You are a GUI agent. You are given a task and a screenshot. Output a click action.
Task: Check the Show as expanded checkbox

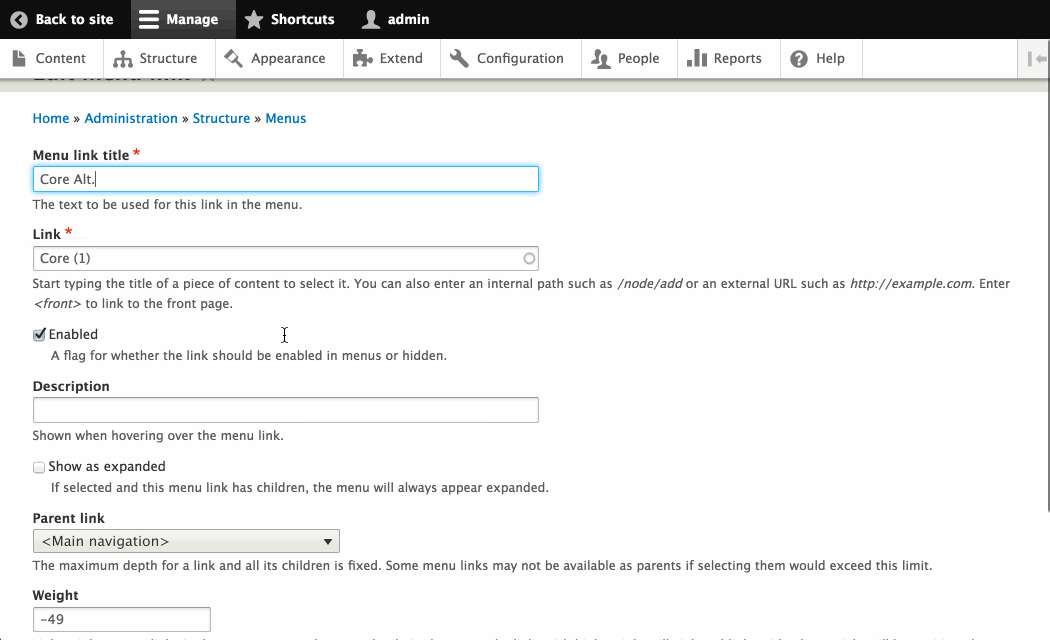coord(40,467)
